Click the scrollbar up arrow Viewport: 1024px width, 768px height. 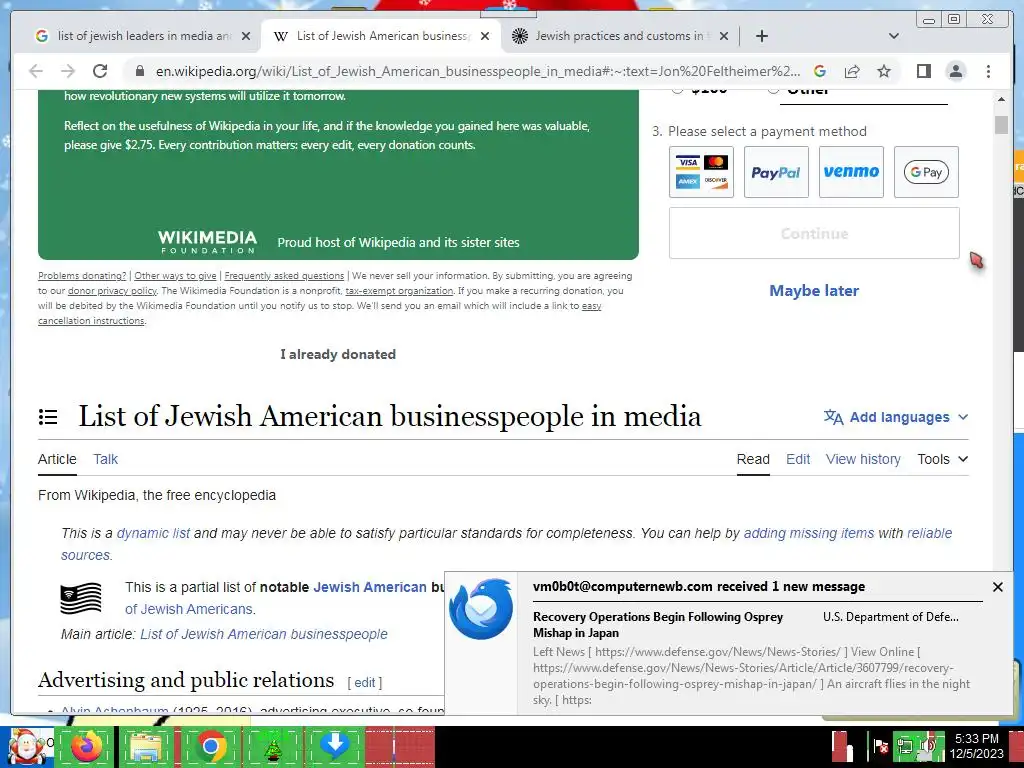coord(1001,99)
